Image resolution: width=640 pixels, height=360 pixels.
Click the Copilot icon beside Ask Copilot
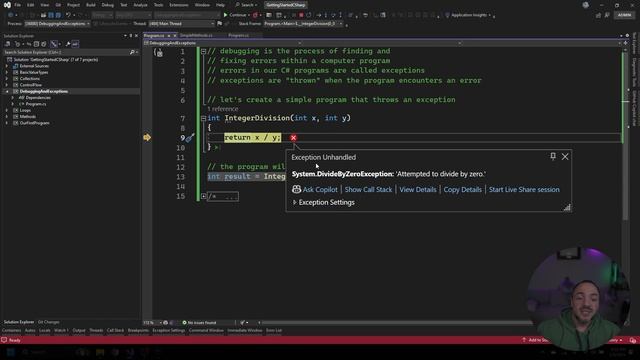[296, 189]
